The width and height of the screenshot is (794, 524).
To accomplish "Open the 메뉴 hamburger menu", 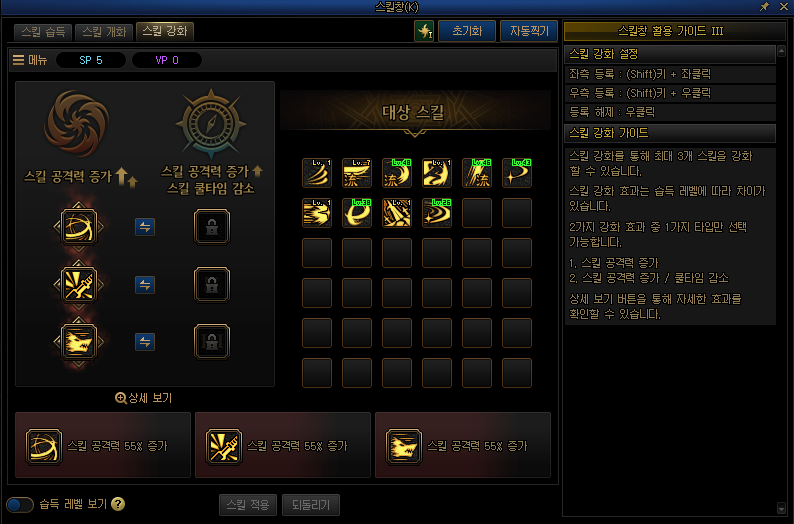I will point(29,60).
